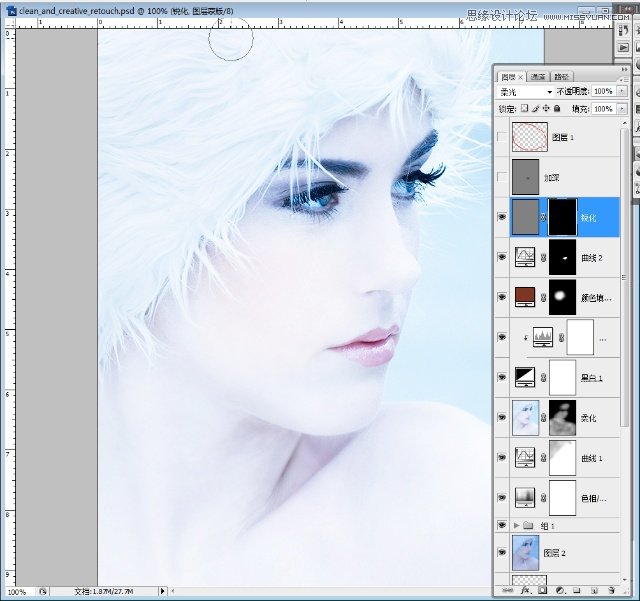
Task: Open the Actions panel play icon in dock
Action: (x=624, y=47)
